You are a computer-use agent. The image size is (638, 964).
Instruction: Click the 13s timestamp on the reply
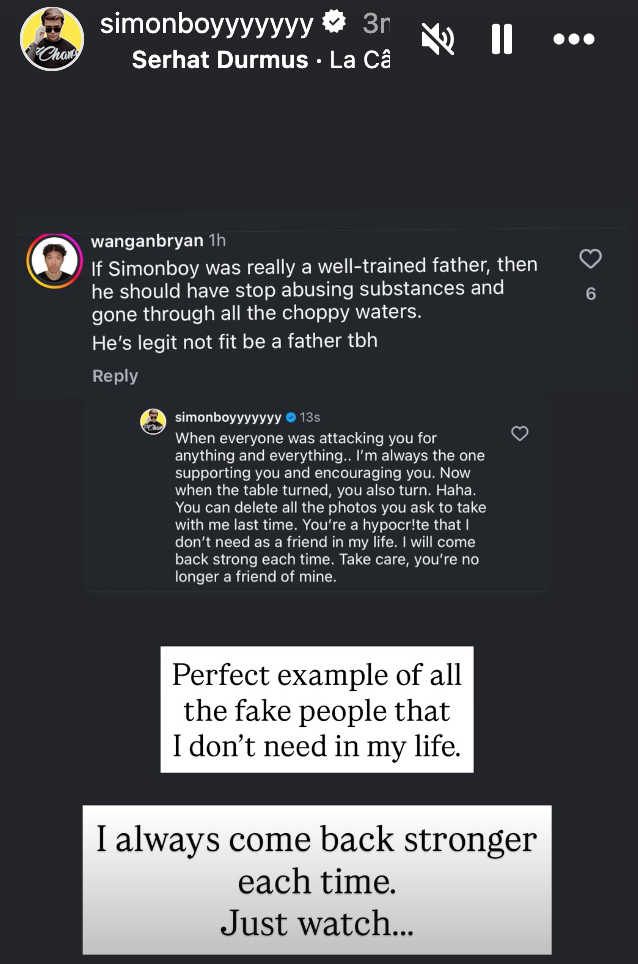click(x=310, y=417)
